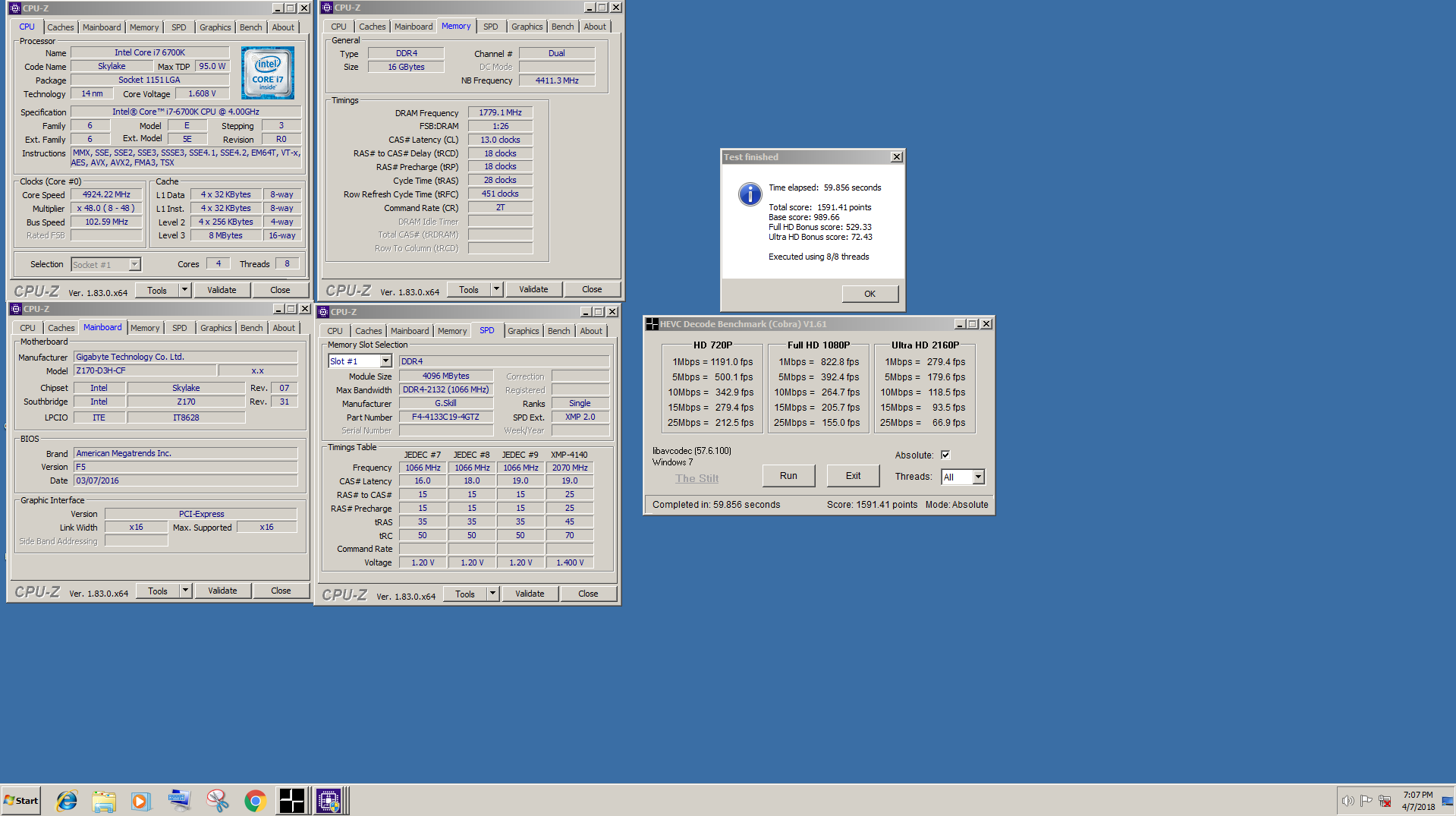This screenshot has height=816, width=1456.
Task: Click OK in the Test finished dialog
Action: point(870,294)
